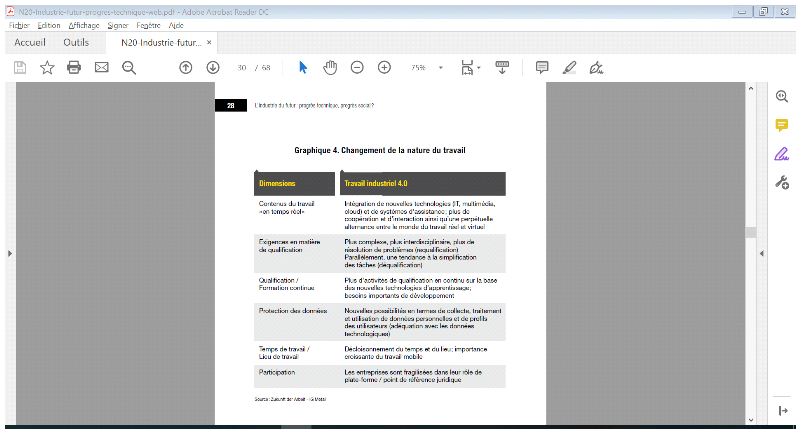This screenshot has height=429, width=800.
Task: Click the scrollbar up arrow
Action: coord(751,89)
